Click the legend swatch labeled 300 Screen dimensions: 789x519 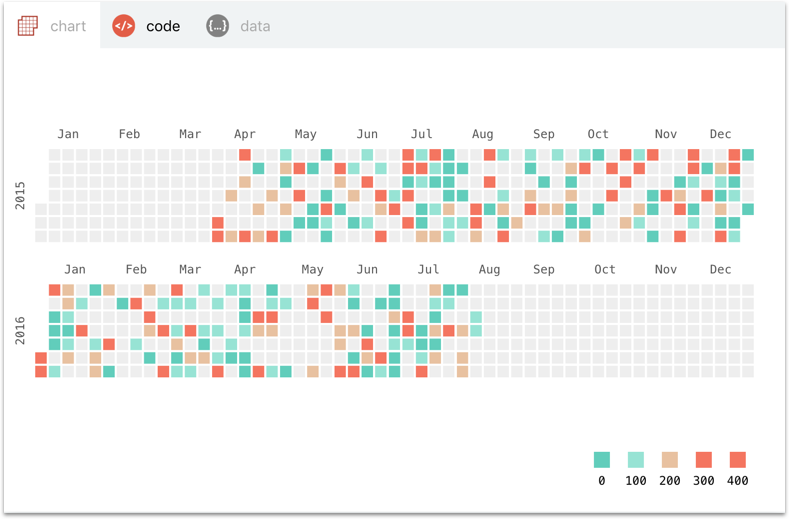(x=704, y=460)
